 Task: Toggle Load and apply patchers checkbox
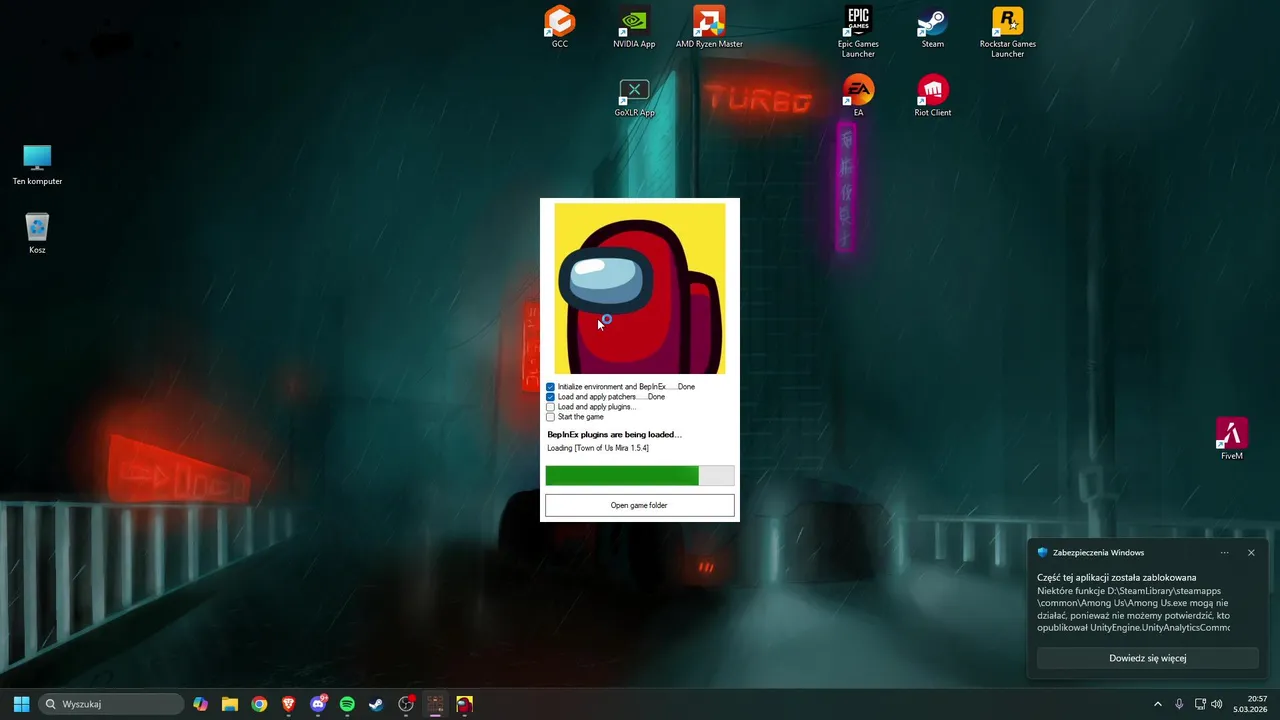[x=550, y=397]
